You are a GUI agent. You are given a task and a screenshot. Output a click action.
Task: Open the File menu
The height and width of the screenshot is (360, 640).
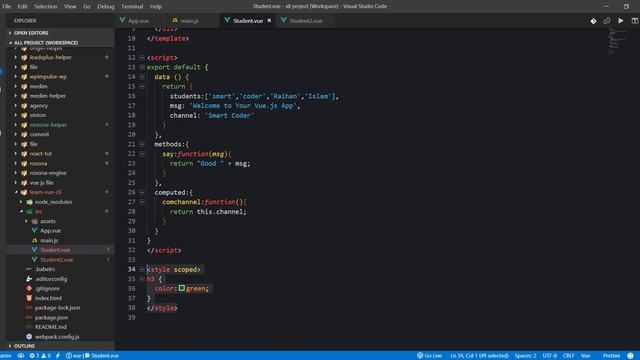7,7
